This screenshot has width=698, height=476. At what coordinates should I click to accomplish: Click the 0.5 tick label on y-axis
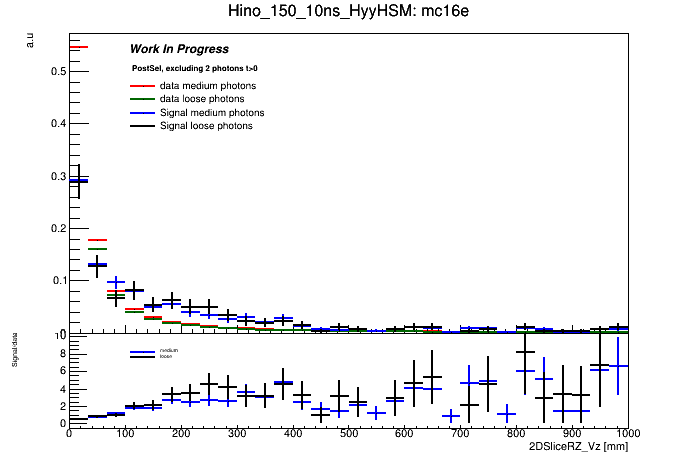(58, 72)
